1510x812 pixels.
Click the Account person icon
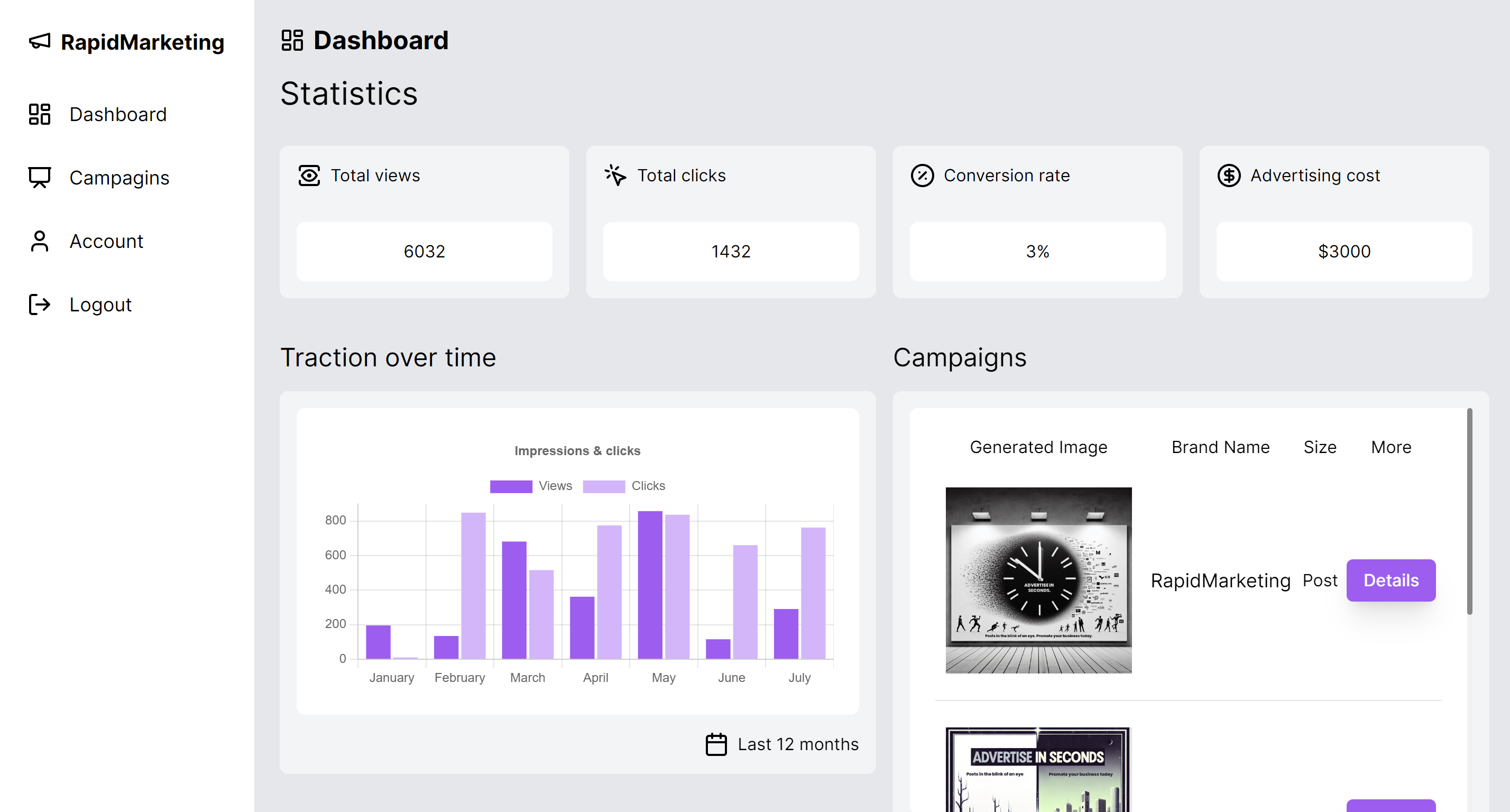pos(40,241)
